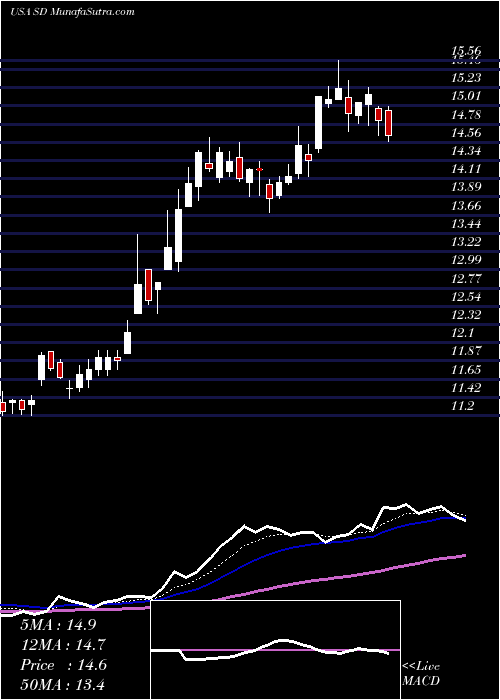Click the 12MA : 14.7 readout
The height and width of the screenshot is (700, 500).
coord(64,645)
